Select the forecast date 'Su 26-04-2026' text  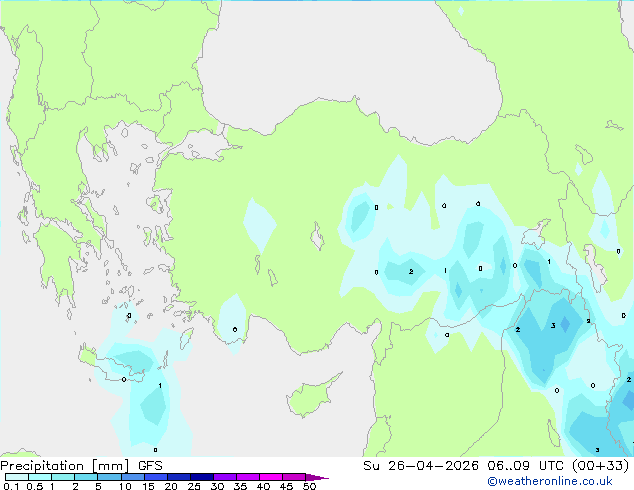[421, 466]
